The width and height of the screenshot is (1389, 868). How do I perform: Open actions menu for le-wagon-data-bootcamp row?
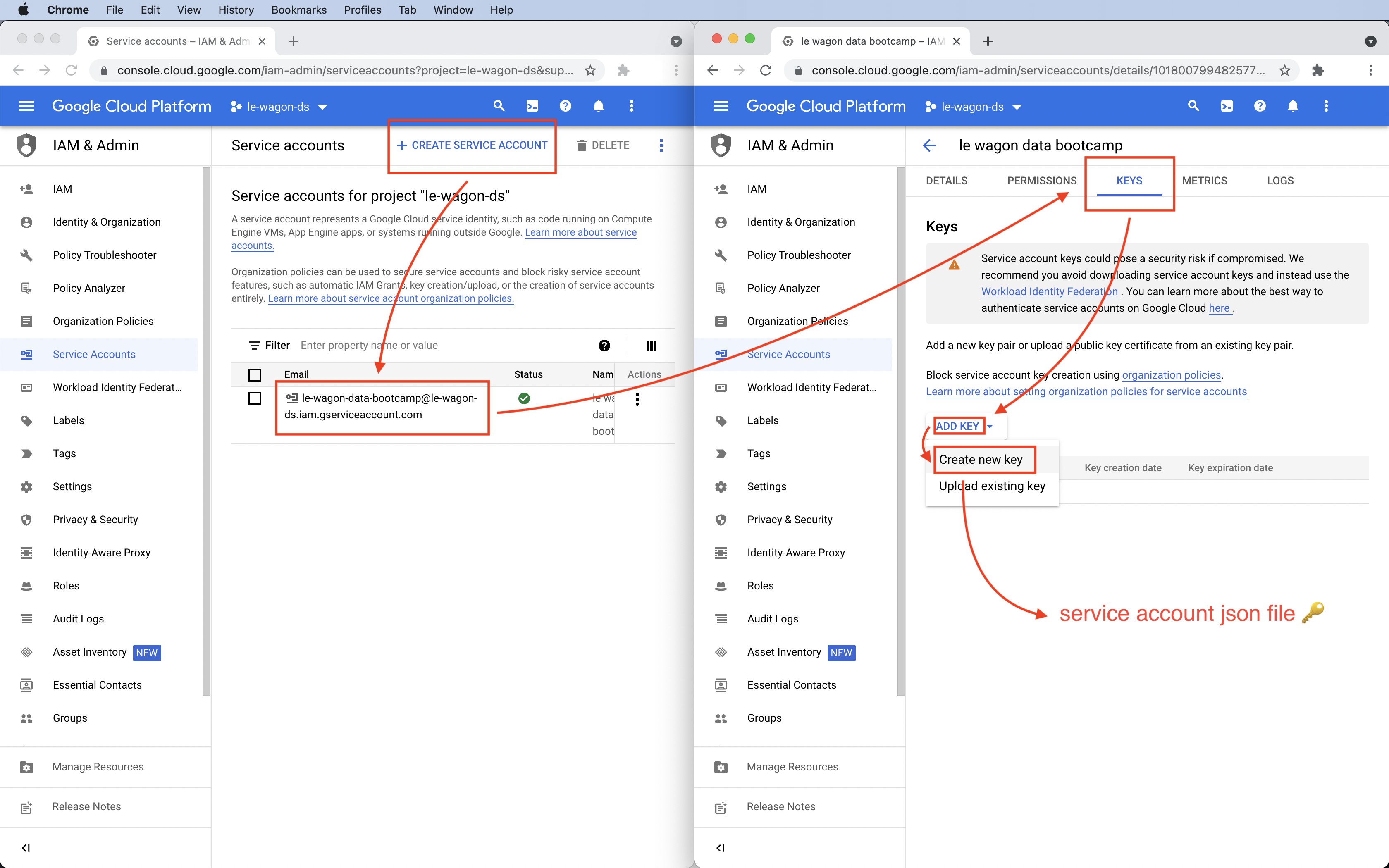pos(637,399)
